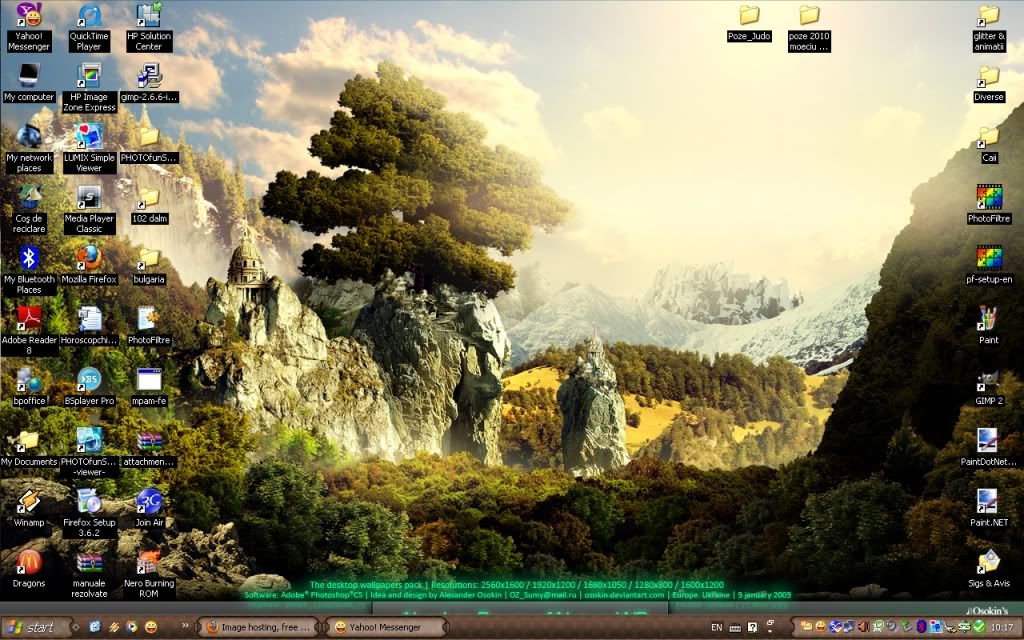This screenshot has height=640, width=1024.
Task: Switch to the Image hosting Firefox taskbar button
Action: [260, 628]
